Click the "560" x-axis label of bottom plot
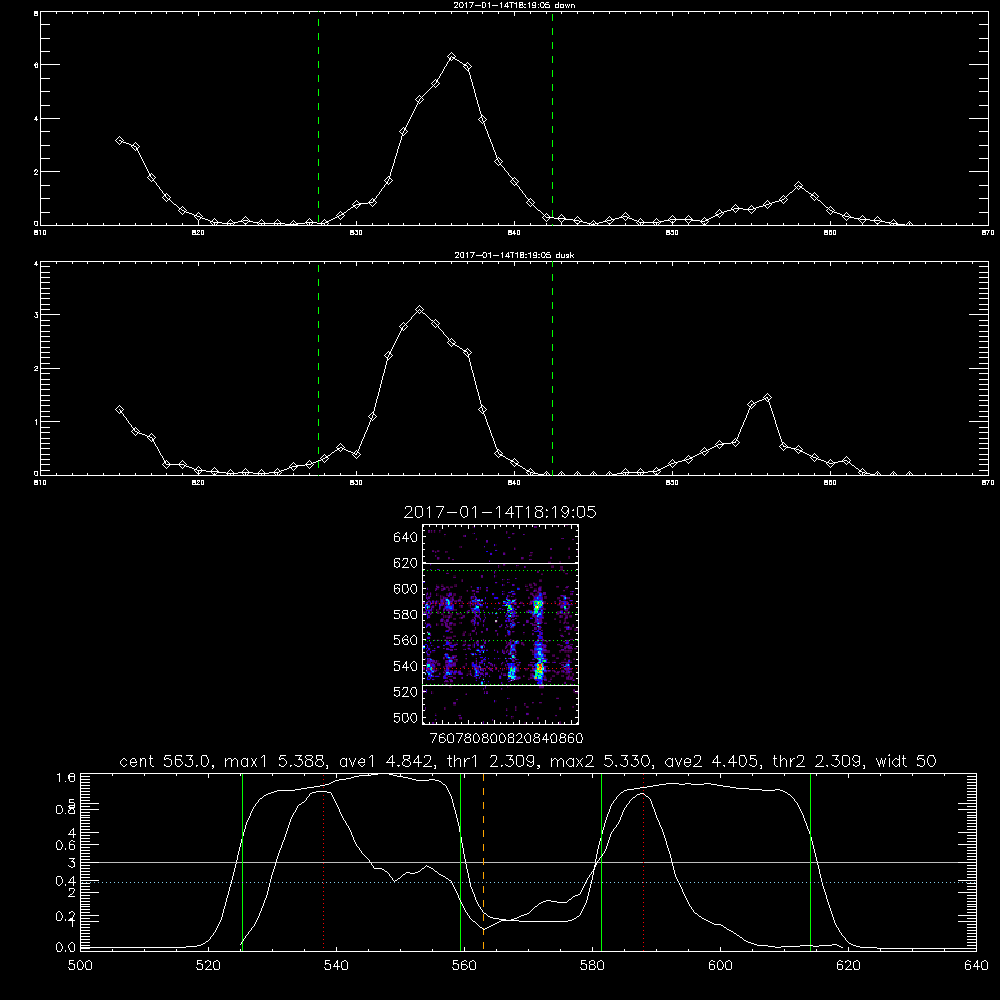The height and width of the screenshot is (1000, 1000). [x=464, y=966]
